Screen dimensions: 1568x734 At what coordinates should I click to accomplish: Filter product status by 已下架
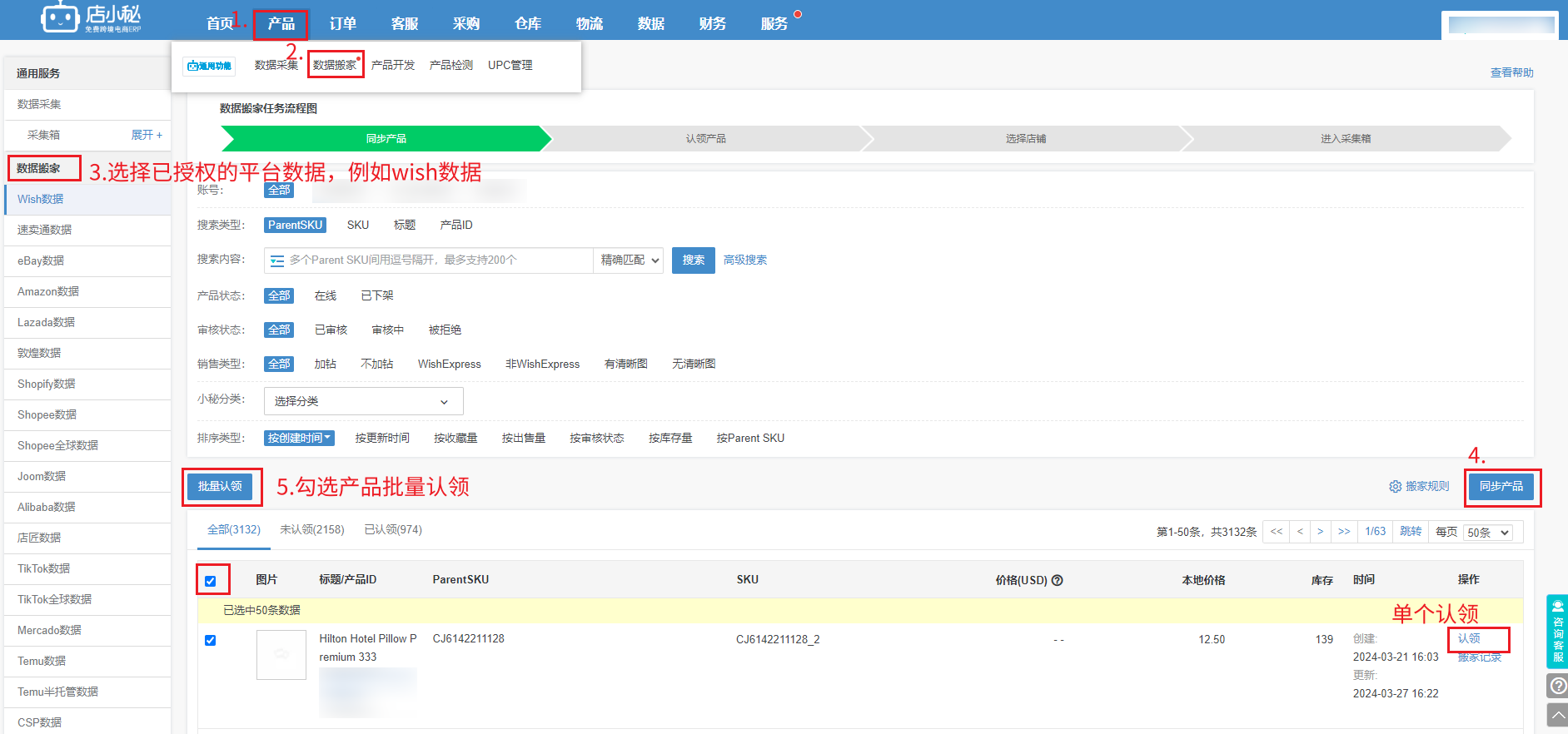click(377, 296)
